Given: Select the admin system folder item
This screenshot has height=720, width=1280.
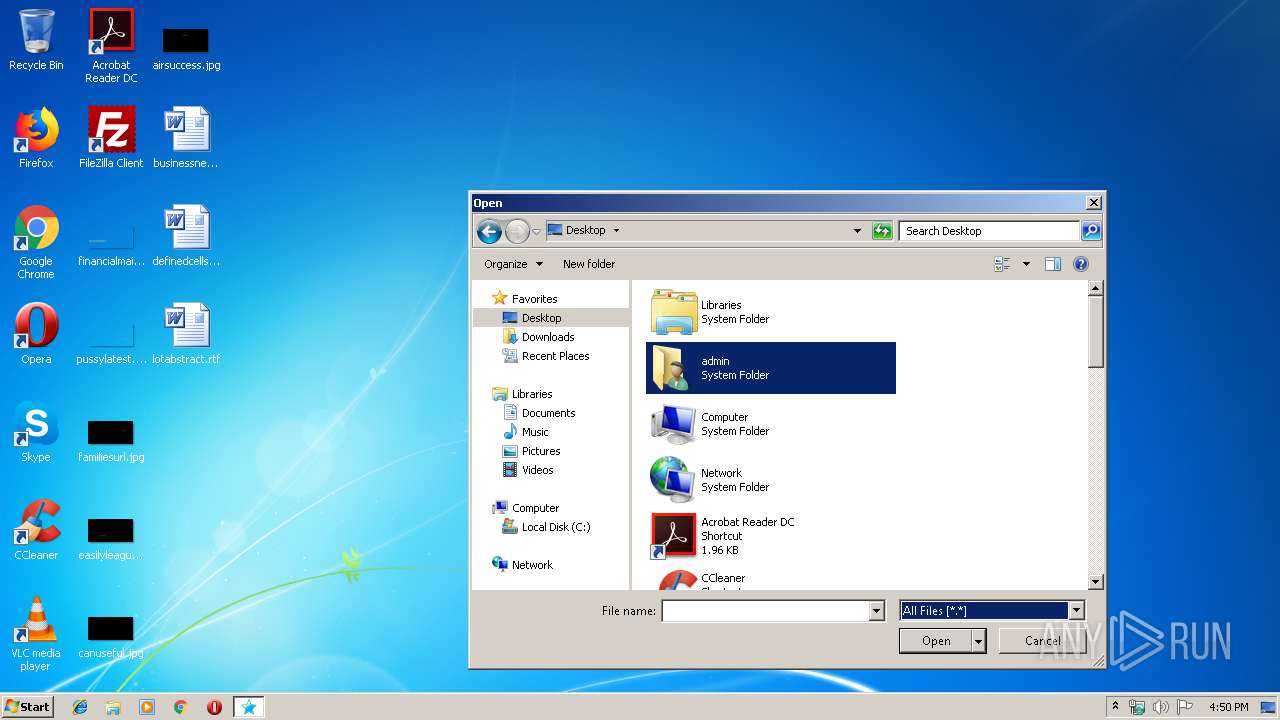Looking at the screenshot, I should (x=770, y=368).
